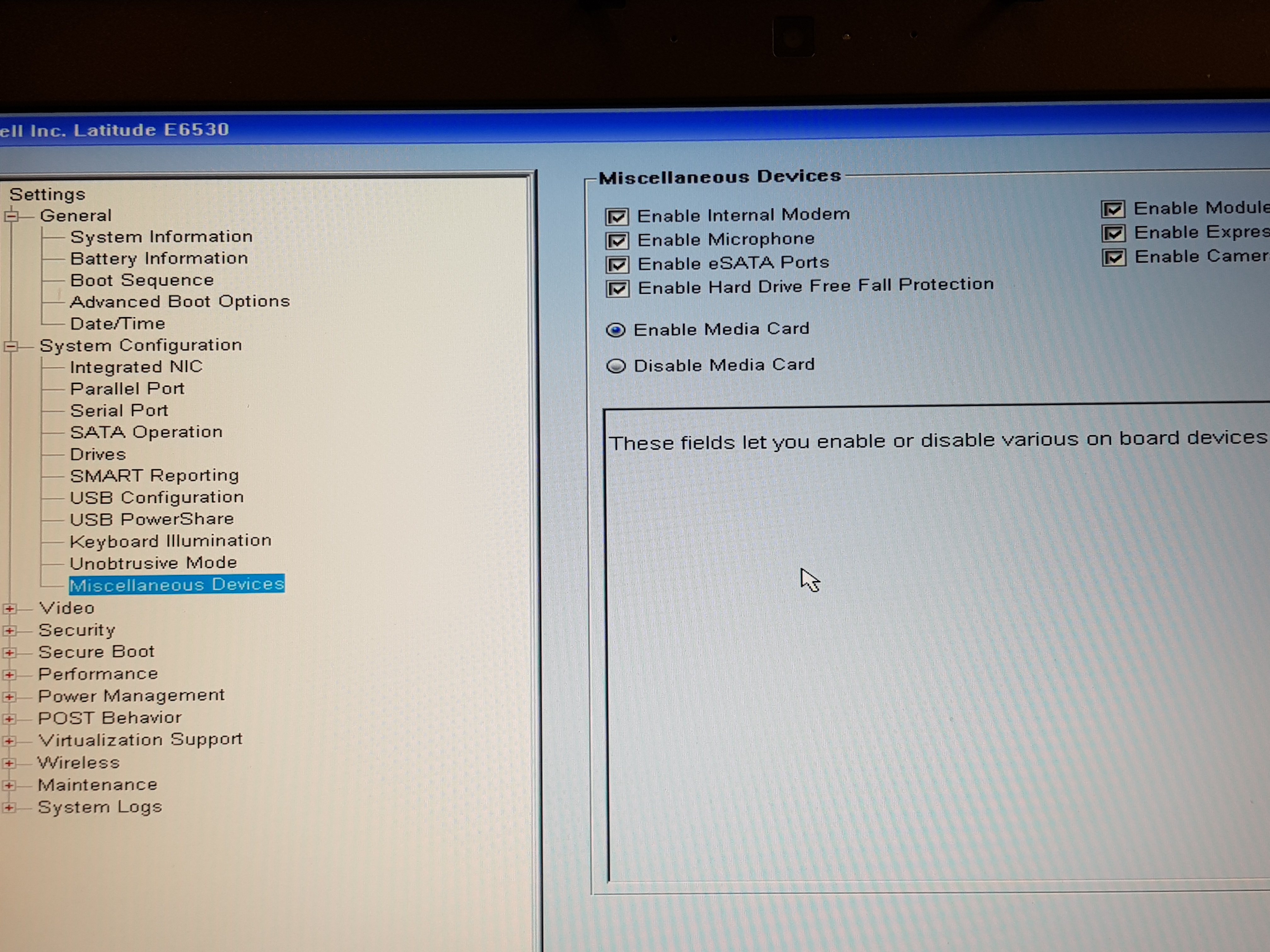Click the Power Management category label
This screenshot has height=952, width=1270.
pyautogui.click(x=131, y=697)
